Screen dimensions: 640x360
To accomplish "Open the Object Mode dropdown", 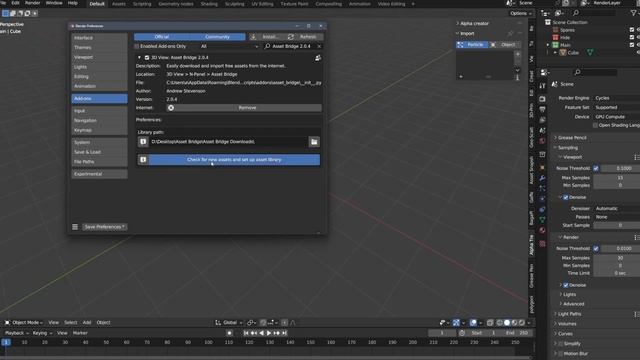I will [24, 322].
